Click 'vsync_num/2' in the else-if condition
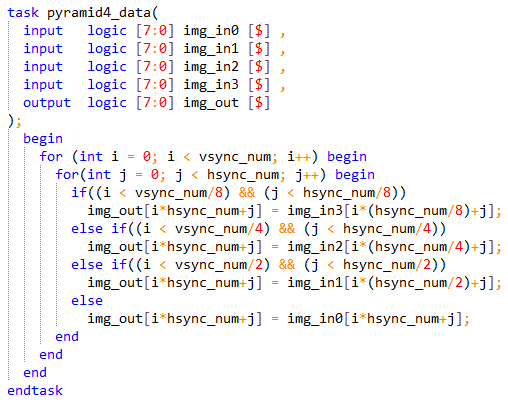The image size is (508, 403). click(219, 265)
